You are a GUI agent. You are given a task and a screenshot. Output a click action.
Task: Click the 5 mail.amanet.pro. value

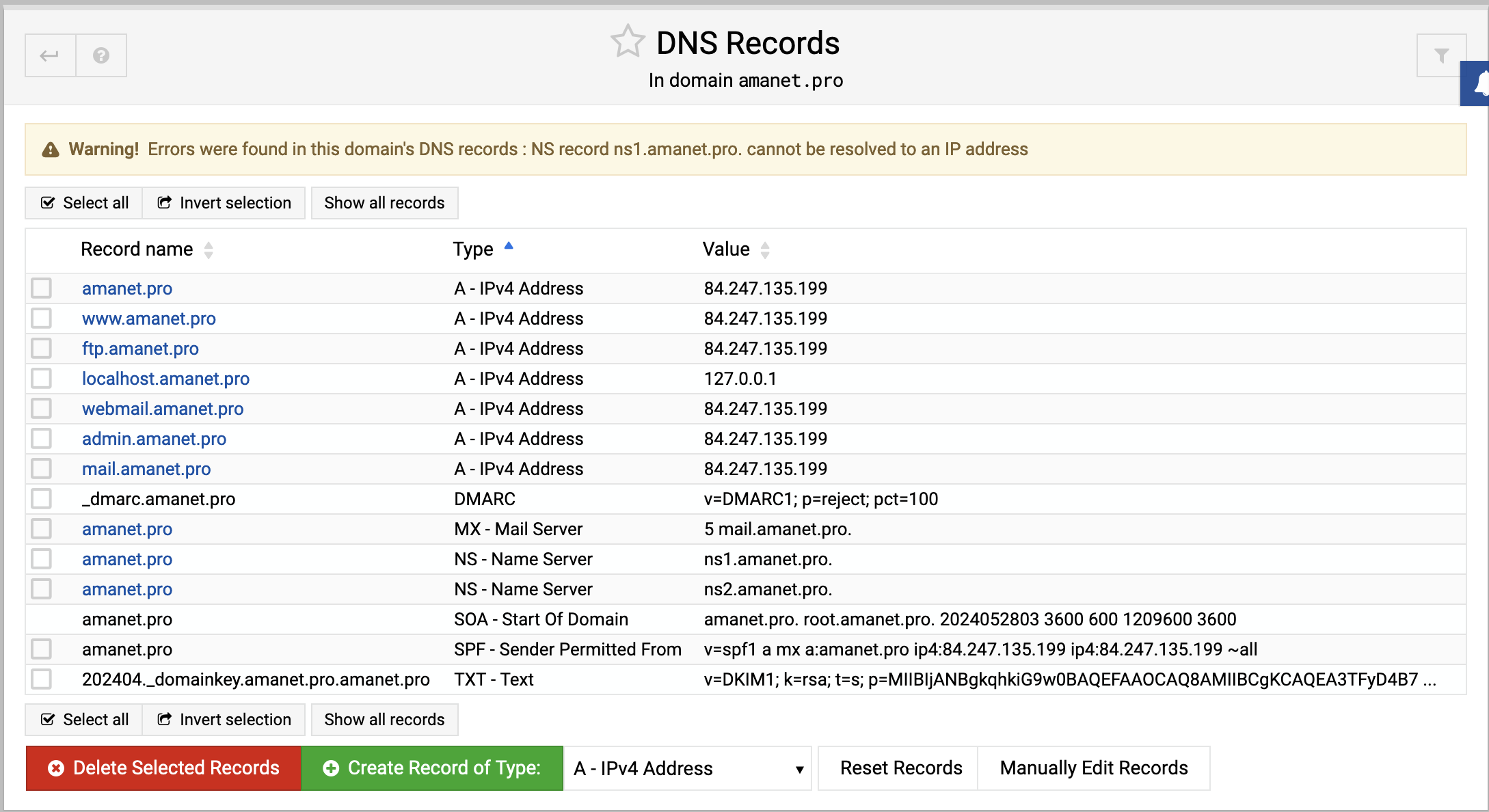click(x=778, y=529)
